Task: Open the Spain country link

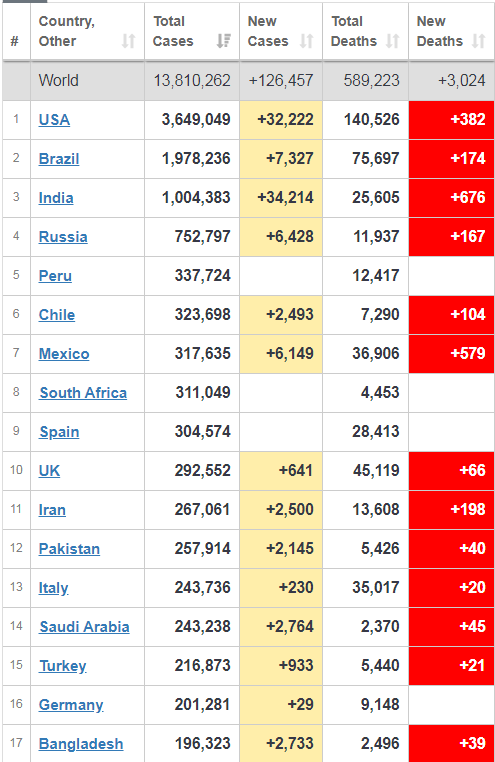Action: 59,432
